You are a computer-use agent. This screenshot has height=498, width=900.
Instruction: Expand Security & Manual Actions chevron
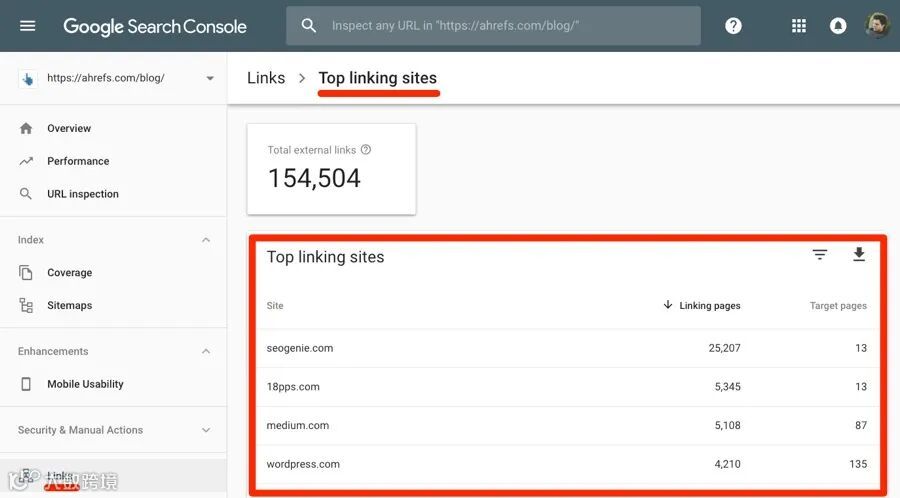(206, 430)
